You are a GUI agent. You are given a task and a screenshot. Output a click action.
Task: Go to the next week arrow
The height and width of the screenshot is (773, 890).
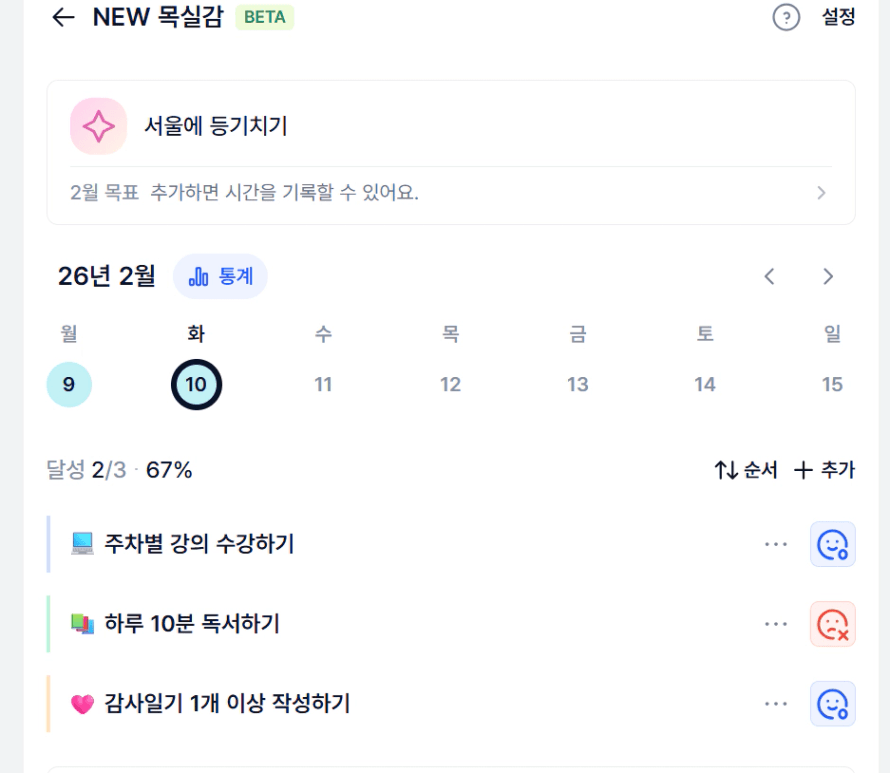coord(828,277)
